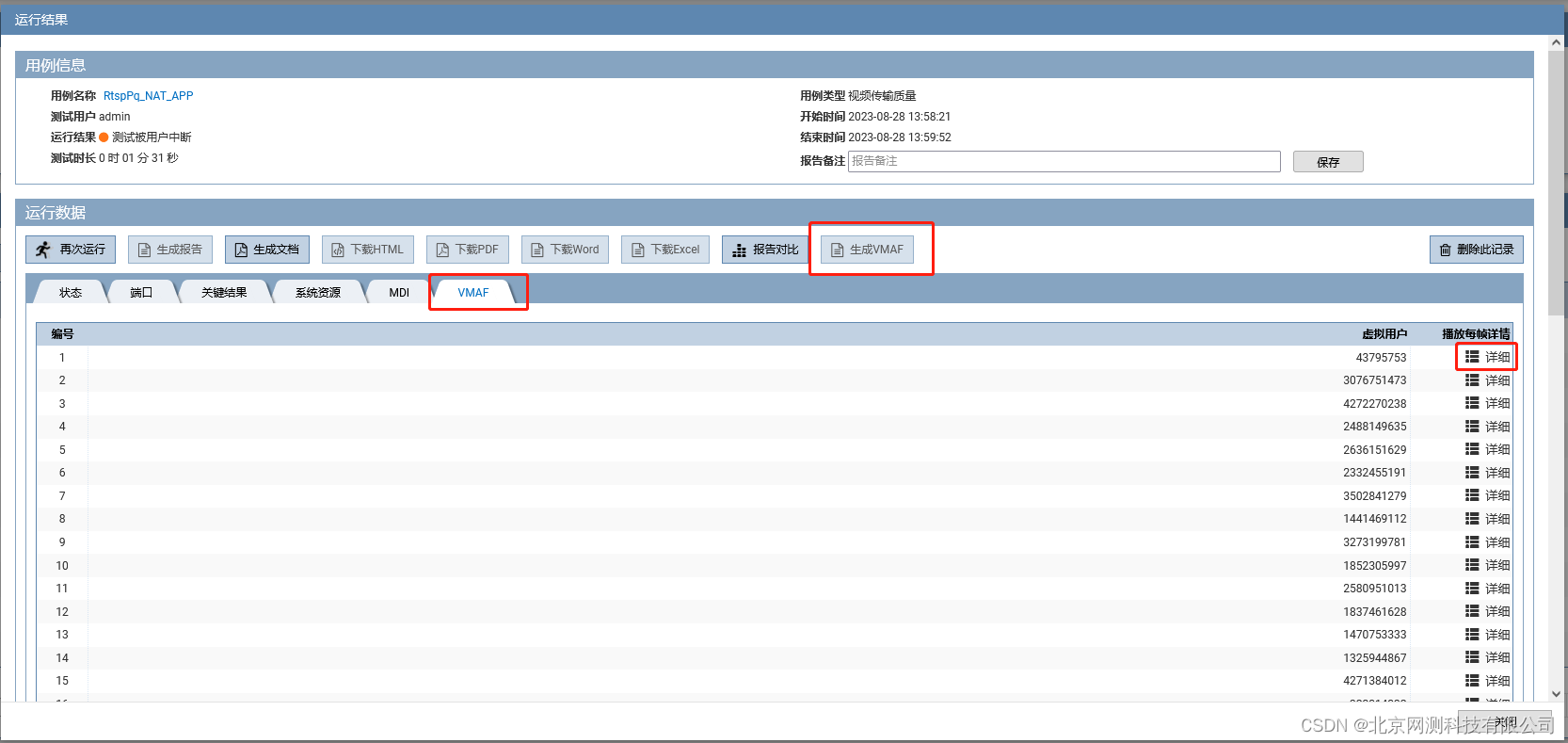
Task: Open 详细 for user 1852305997
Action: pyautogui.click(x=1487, y=565)
